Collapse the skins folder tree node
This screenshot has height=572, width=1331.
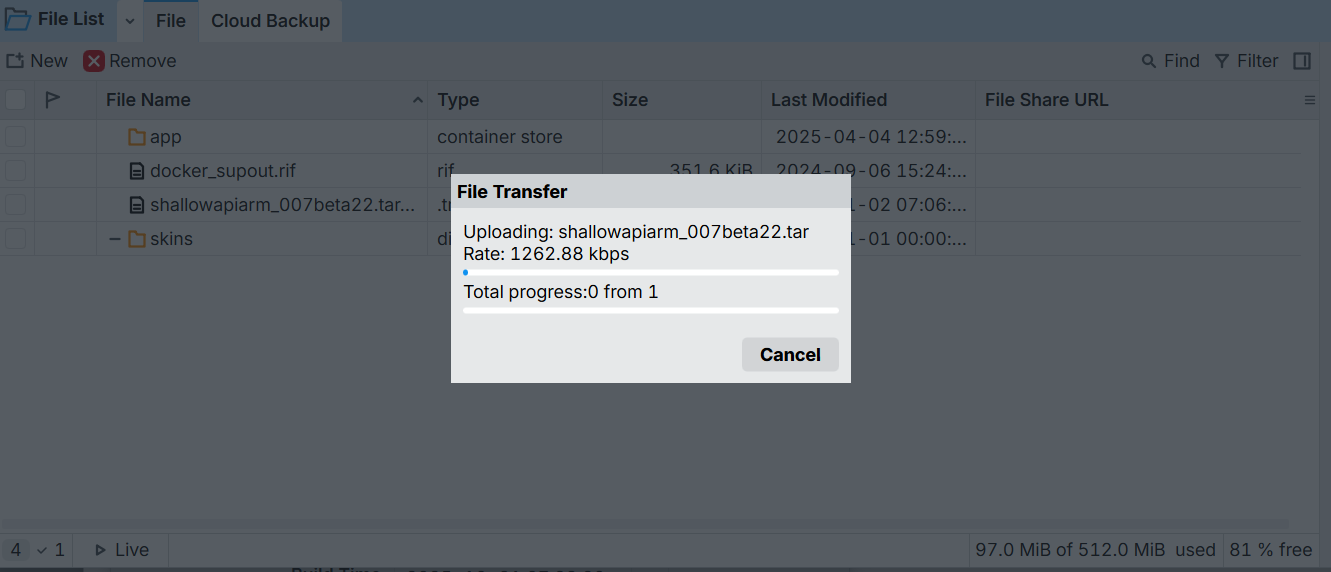114,239
